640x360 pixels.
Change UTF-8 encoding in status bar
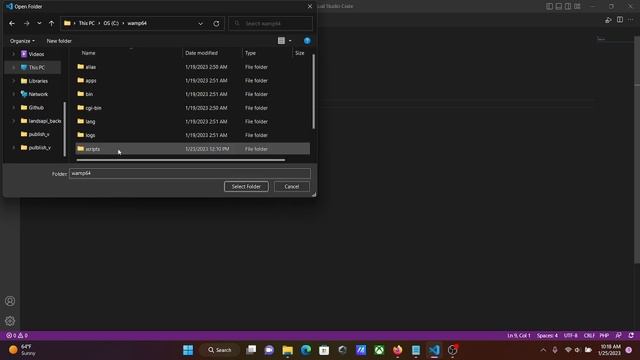tap(571, 336)
